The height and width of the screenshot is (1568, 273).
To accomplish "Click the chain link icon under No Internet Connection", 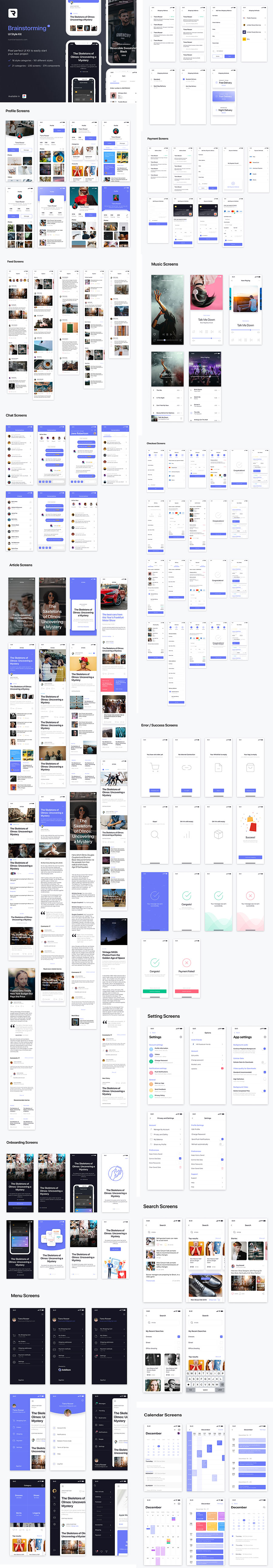I will tap(187, 768).
